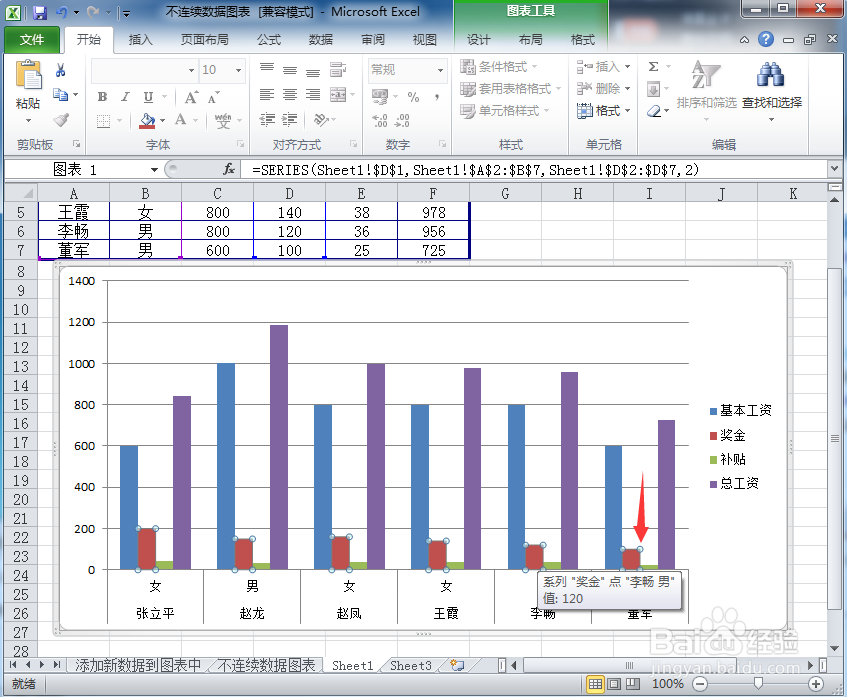Open the paste options dropdown arrow
This screenshot has height=697, width=847.
28,120
